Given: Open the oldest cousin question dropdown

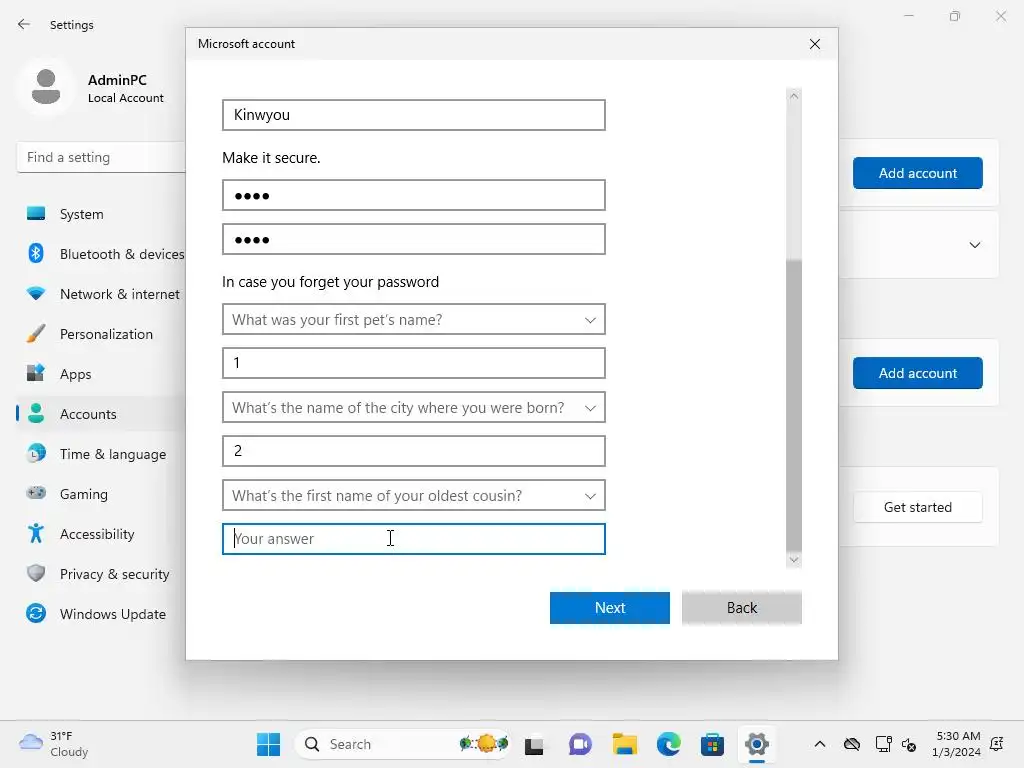Looking at the screenshot, I should click(x=413, y=495).
